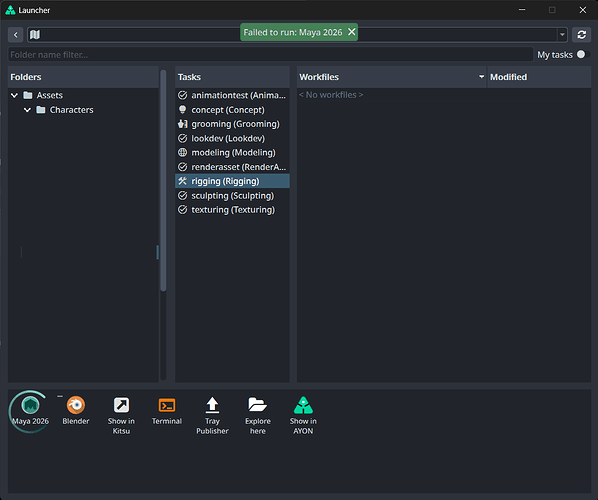Screen dimensions: 598x500
Task: Collapse the Characters folder chevron
Action: coord(27,110)
